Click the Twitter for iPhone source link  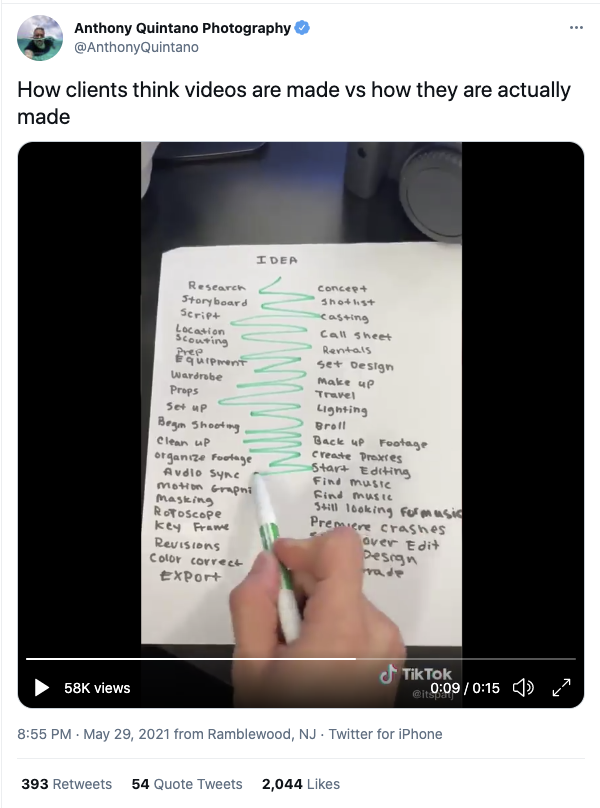click(x=386, y=734)
